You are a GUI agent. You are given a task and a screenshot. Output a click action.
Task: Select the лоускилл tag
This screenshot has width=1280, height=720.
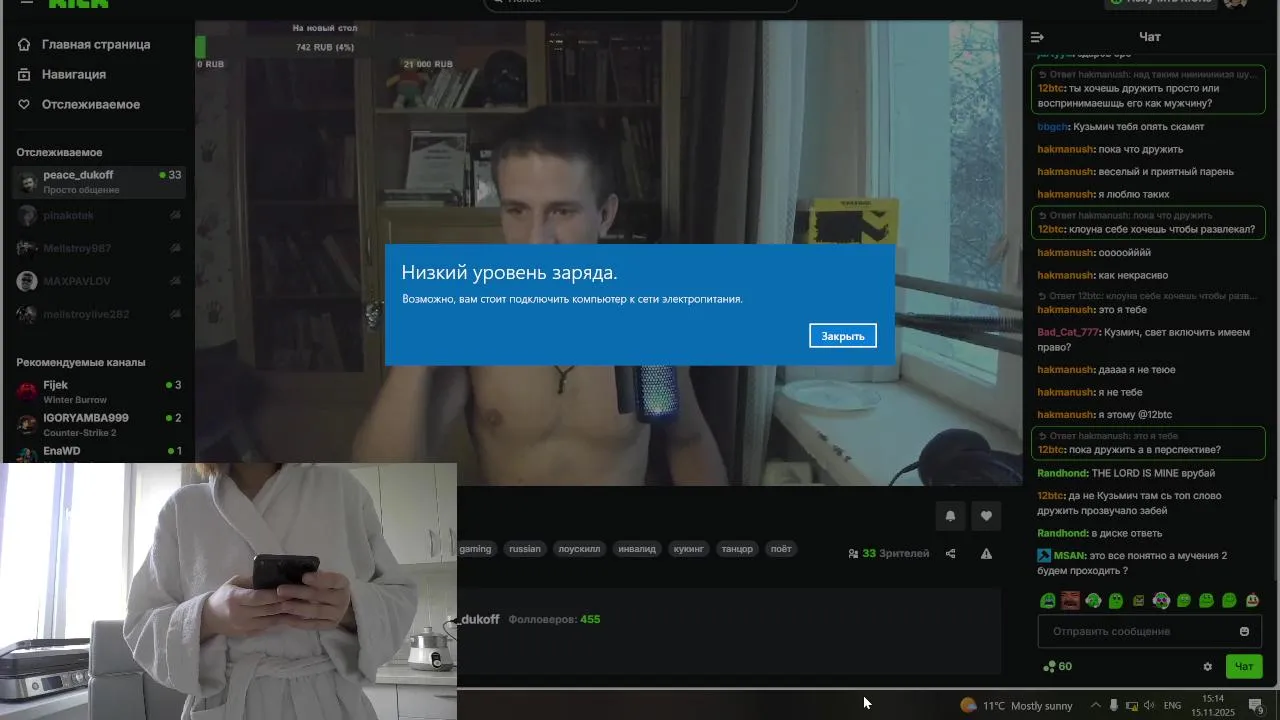point(579,549)
